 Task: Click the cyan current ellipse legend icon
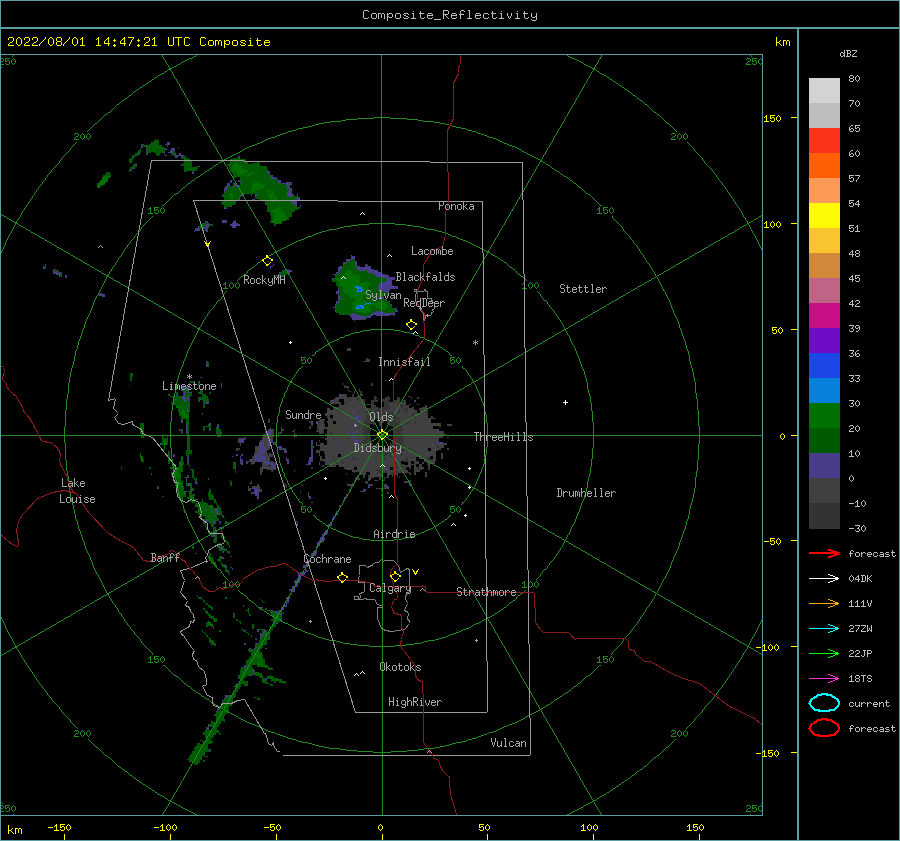(824, 703)
